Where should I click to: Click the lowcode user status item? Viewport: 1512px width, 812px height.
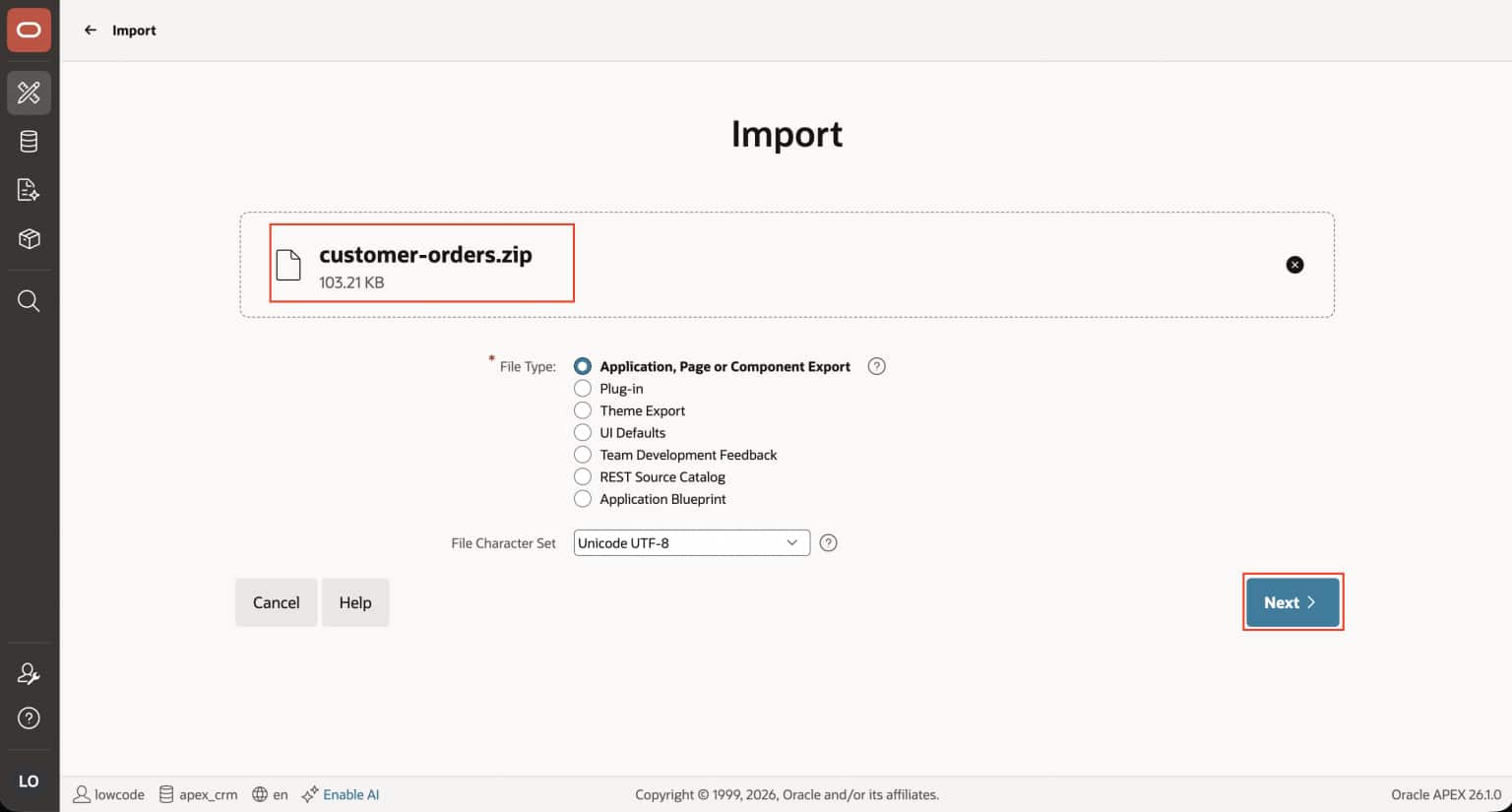click(x=109, y=794)
